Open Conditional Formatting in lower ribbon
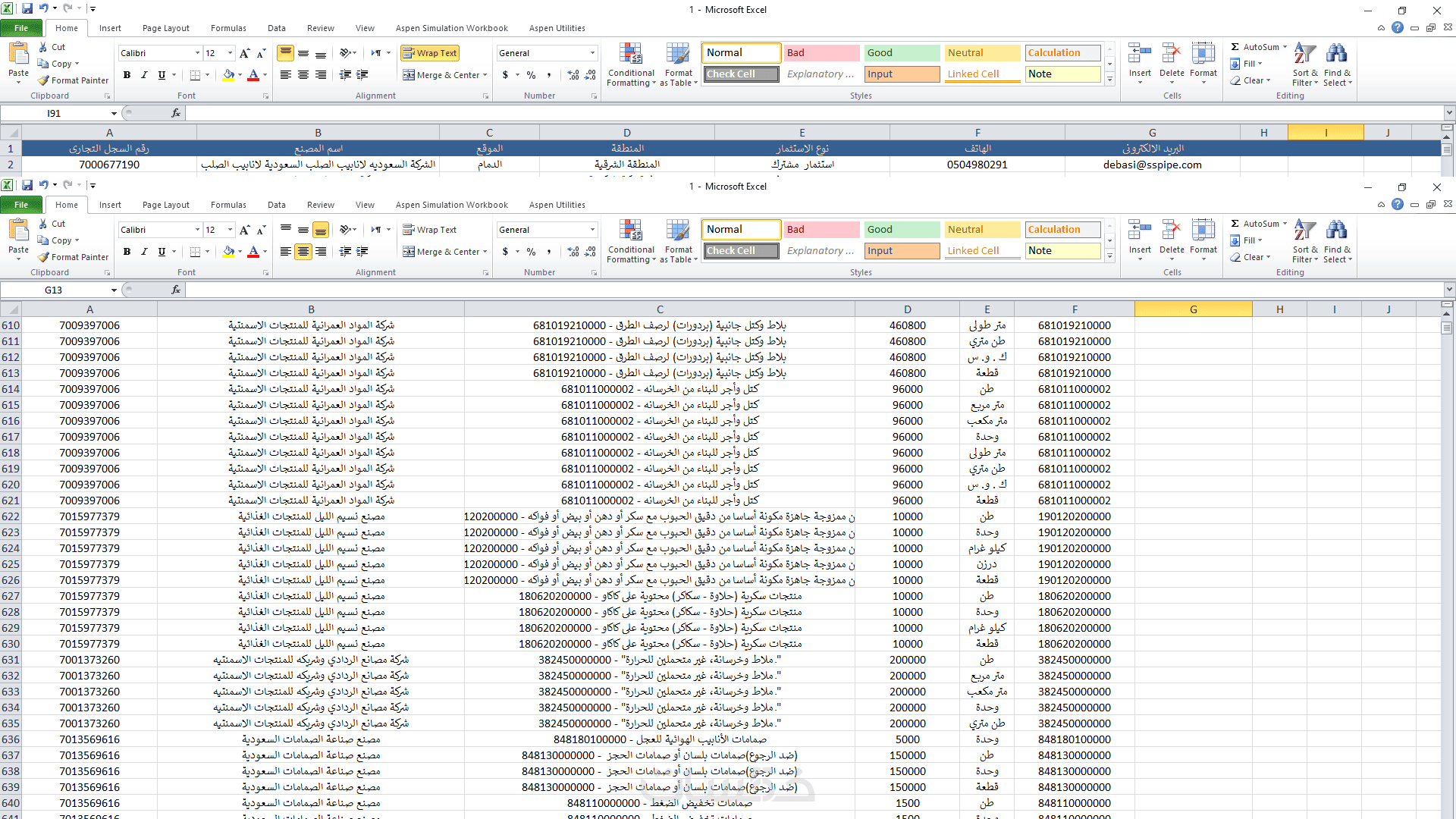 (x=631, y=241)
